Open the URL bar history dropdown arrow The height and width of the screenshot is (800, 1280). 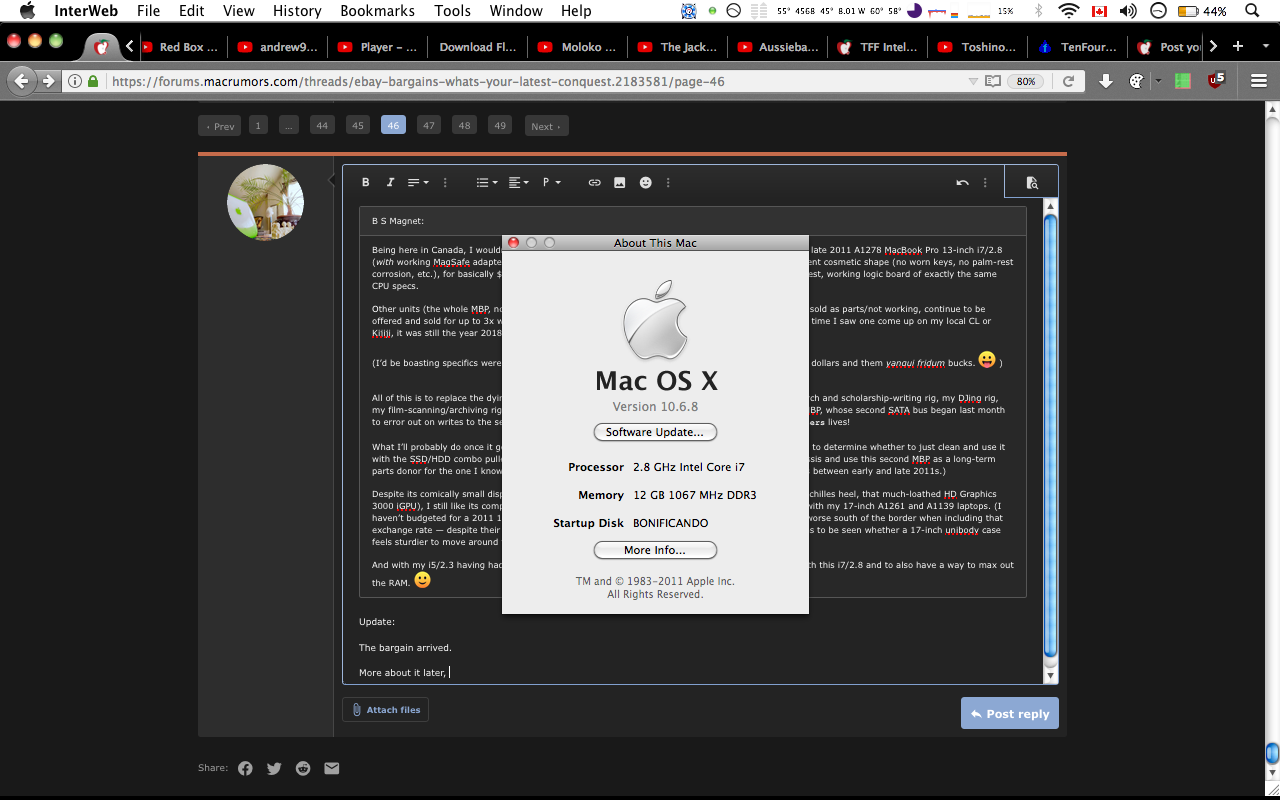(973, 81)
